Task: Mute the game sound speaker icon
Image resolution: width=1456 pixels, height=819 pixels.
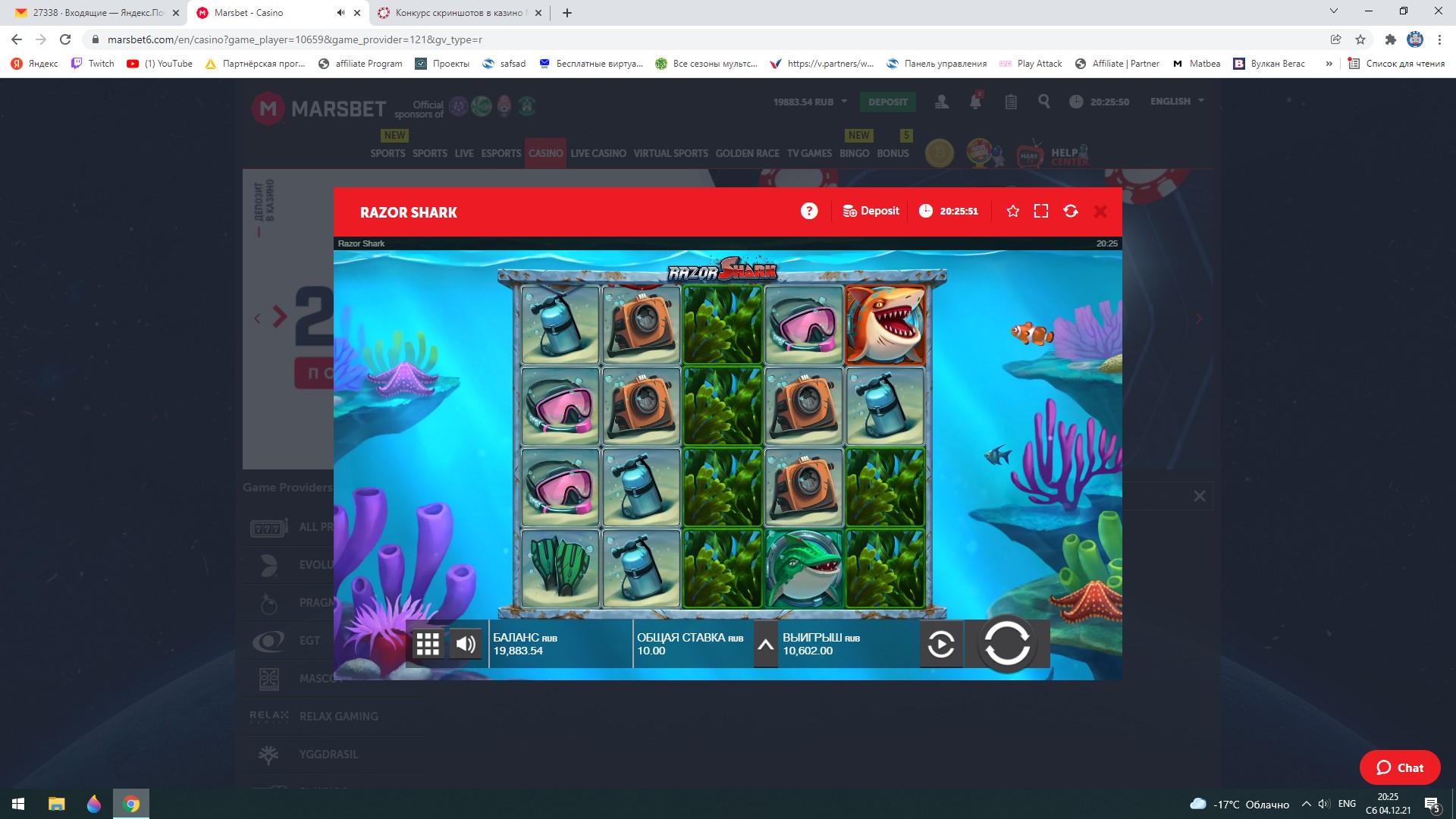Action: coord(466,645)
